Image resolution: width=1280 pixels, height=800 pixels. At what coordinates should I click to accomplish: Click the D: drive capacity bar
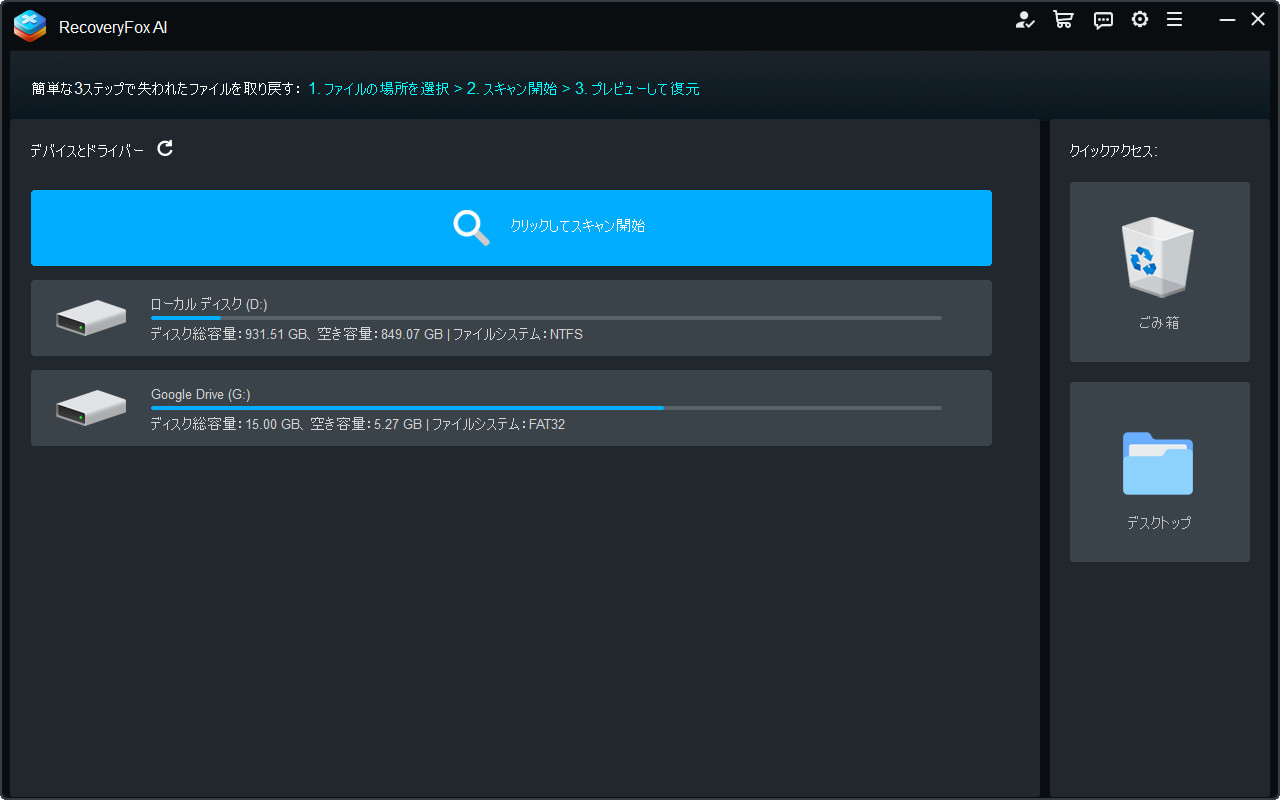click(545, 318)
